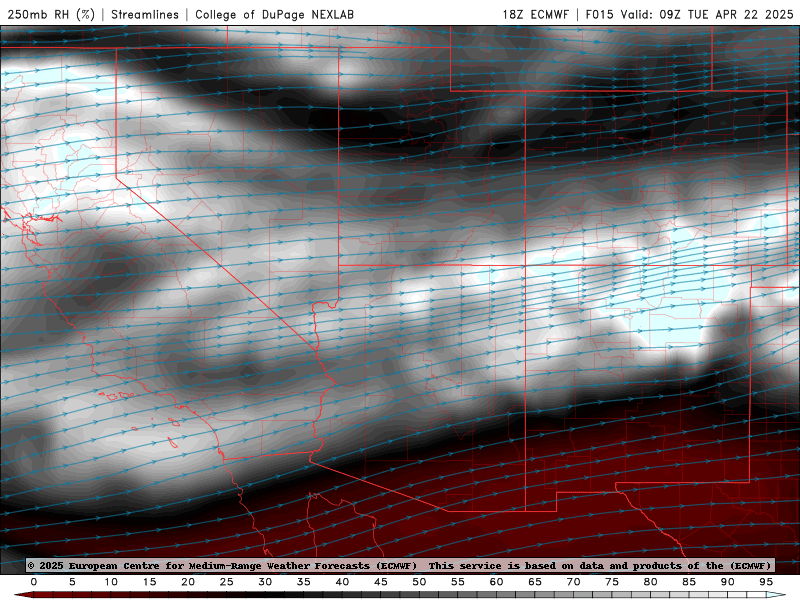
Task: Click the 'Streamlines' label in the header
Action: [145, 14]
